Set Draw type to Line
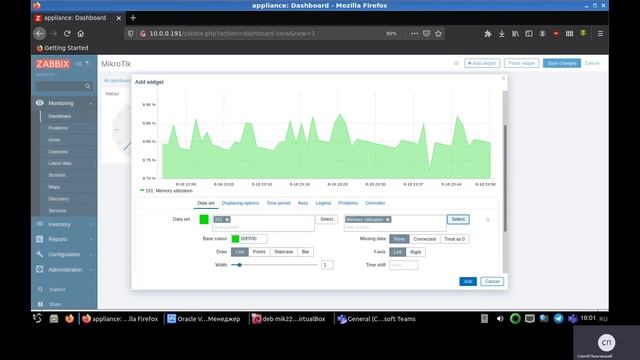Screen dimensions: 640x360 pos(240,252)
